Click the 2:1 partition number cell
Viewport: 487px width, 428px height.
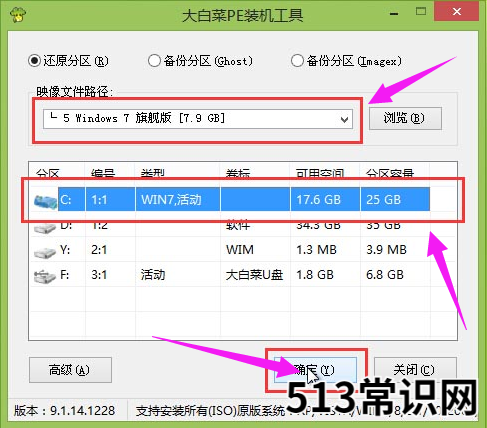(99, 250)
